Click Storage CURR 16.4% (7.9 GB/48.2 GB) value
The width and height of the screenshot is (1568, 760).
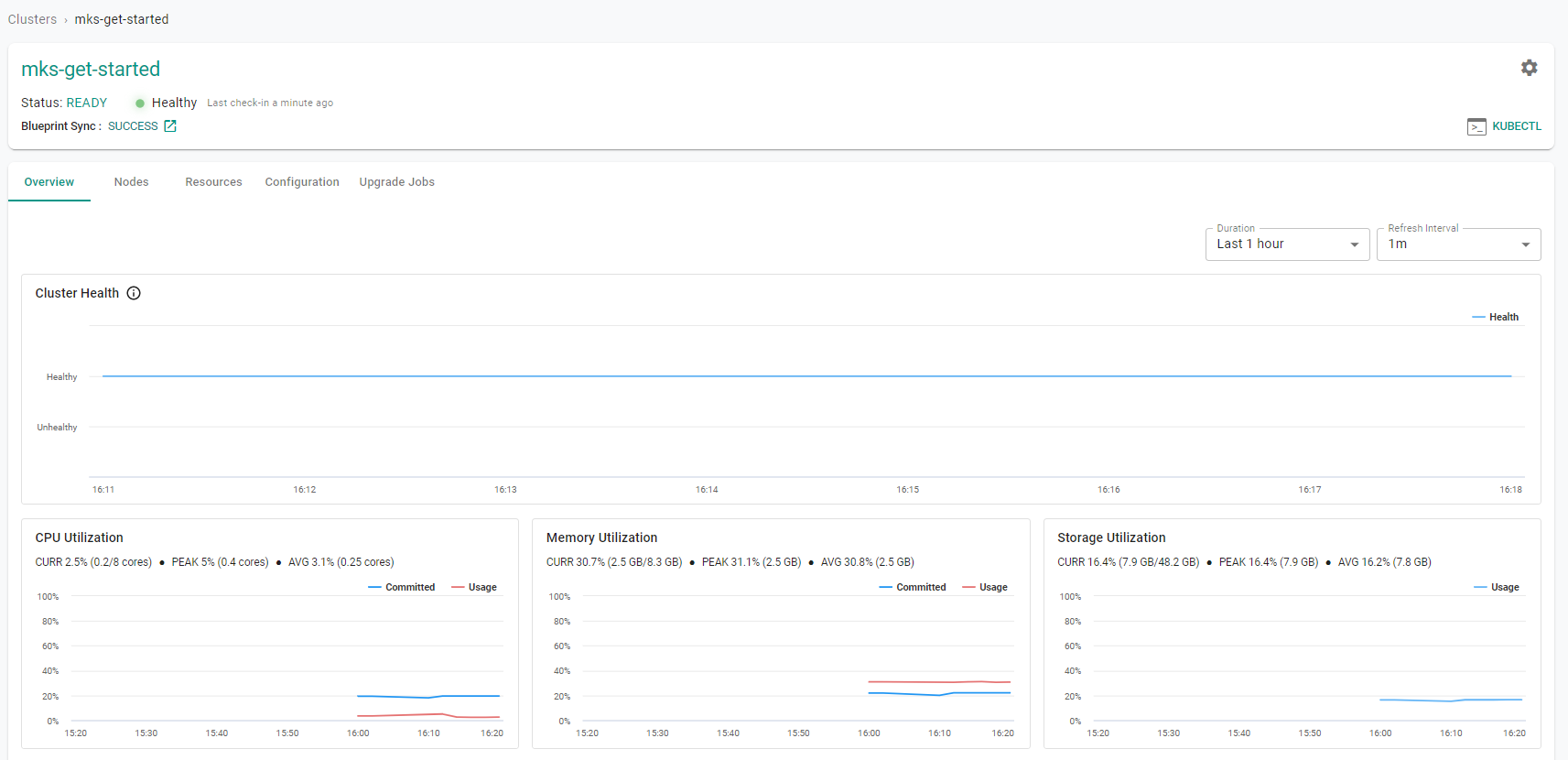[x=1128, y=562]
